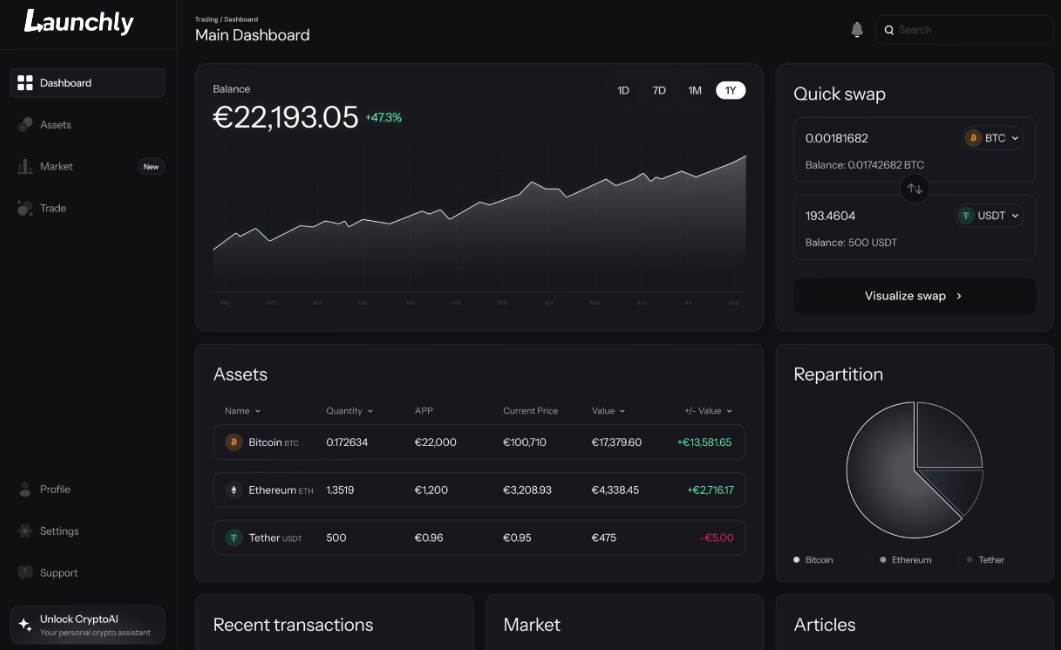Viewport: 1061px width, 650px height.
Task: Click the BTC coin icon in Quick swap
Action: 973,138
